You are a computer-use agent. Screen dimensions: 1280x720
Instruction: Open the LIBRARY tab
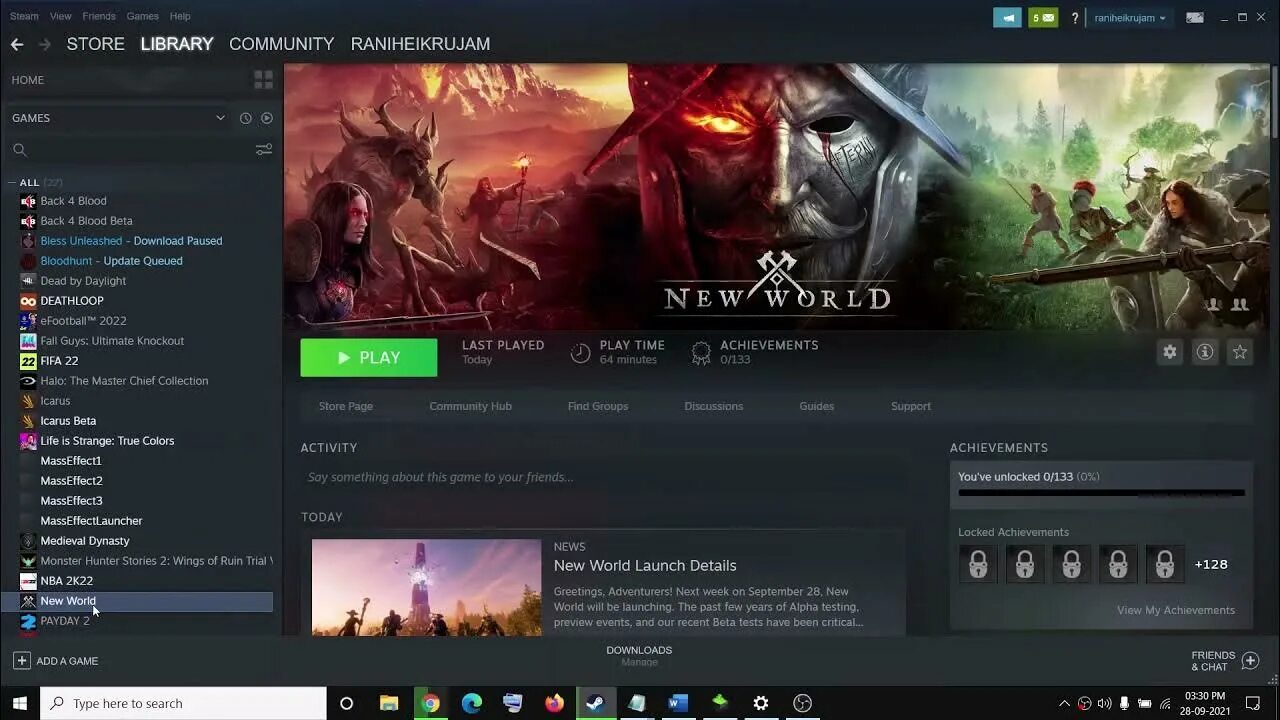[177, 44]
